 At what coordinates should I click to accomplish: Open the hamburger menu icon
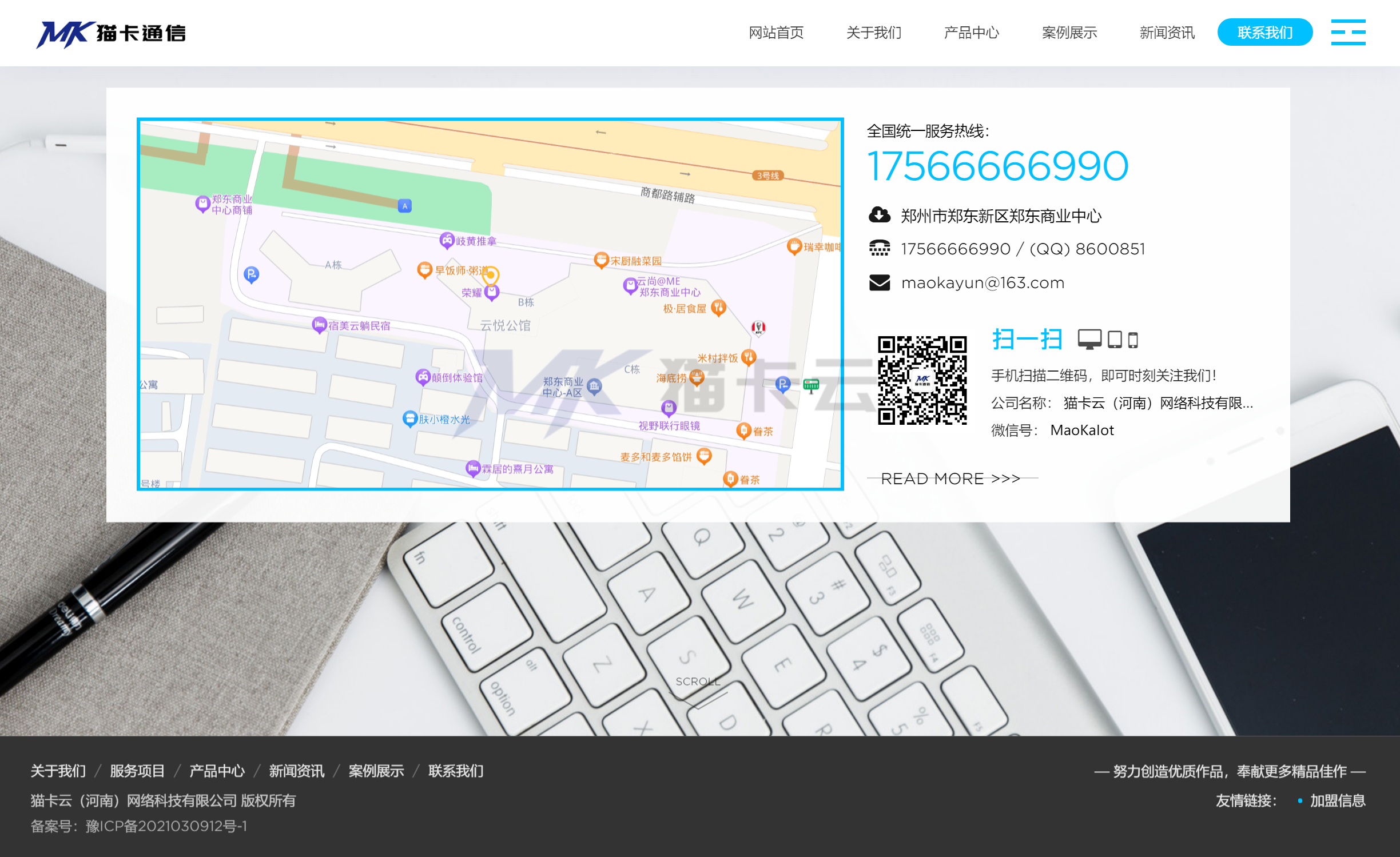pyautogui.click(x=1348, y=32)
